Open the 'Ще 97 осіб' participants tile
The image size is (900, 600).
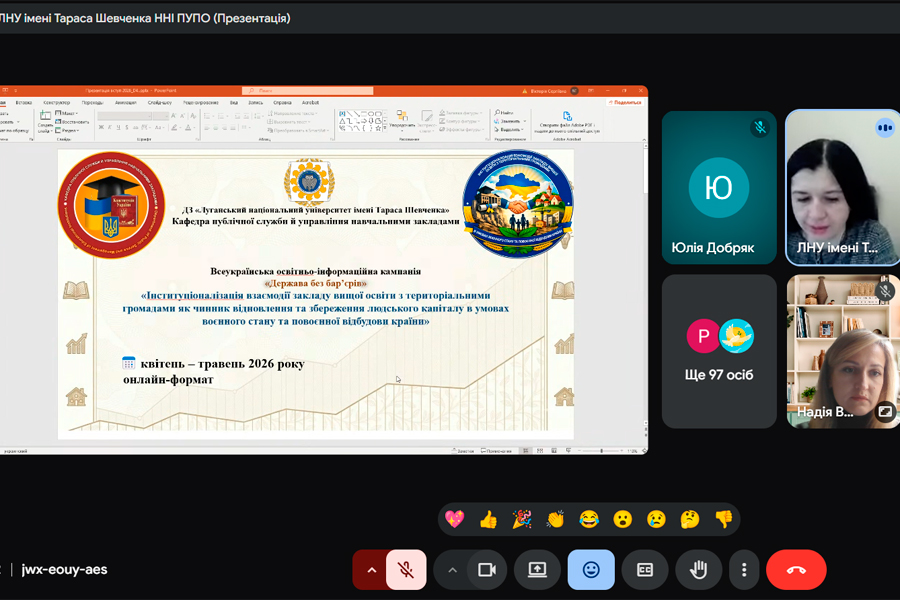pyautogui.click(x=719, y=351)
